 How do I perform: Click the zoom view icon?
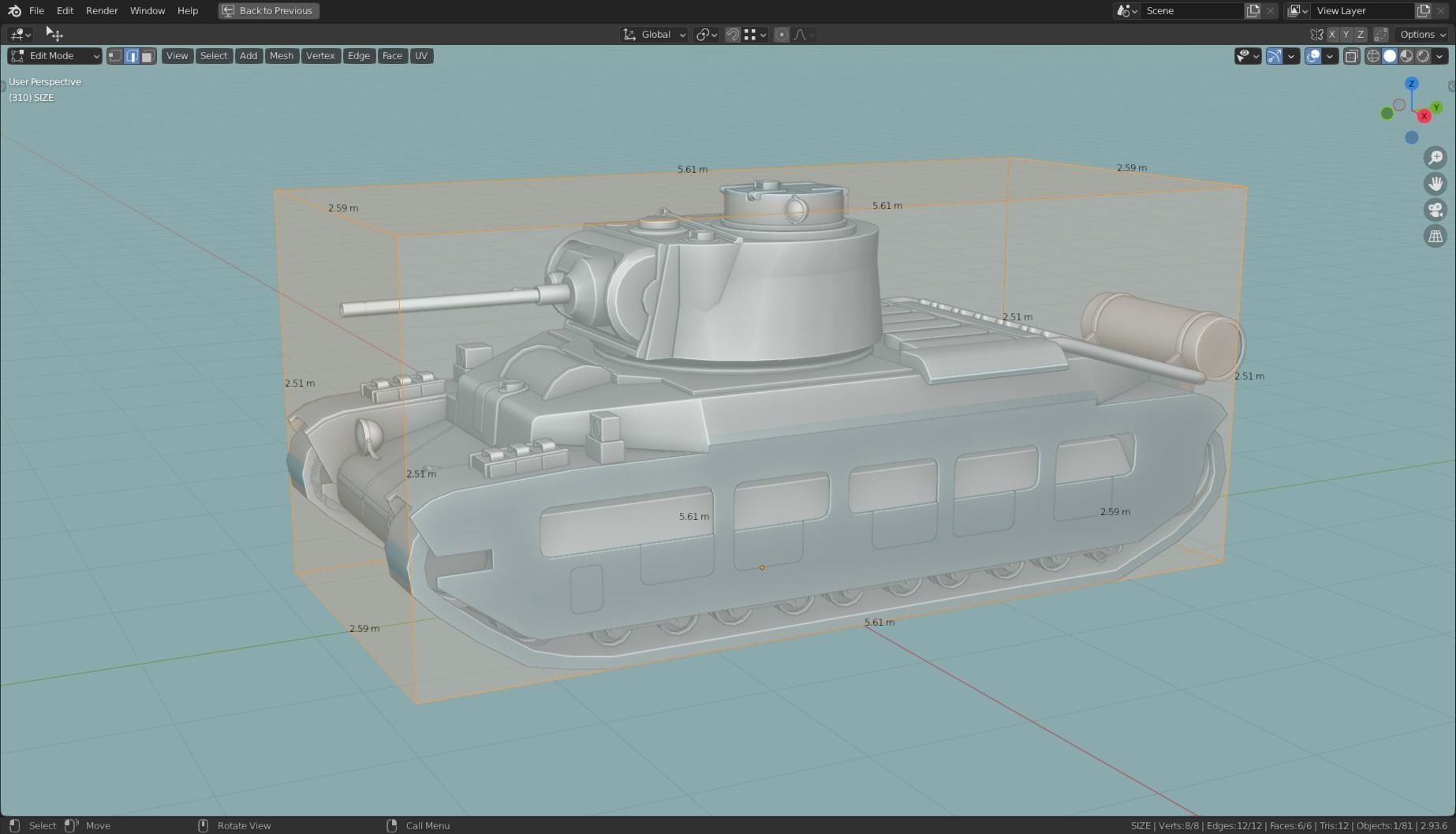[1435, 158]
